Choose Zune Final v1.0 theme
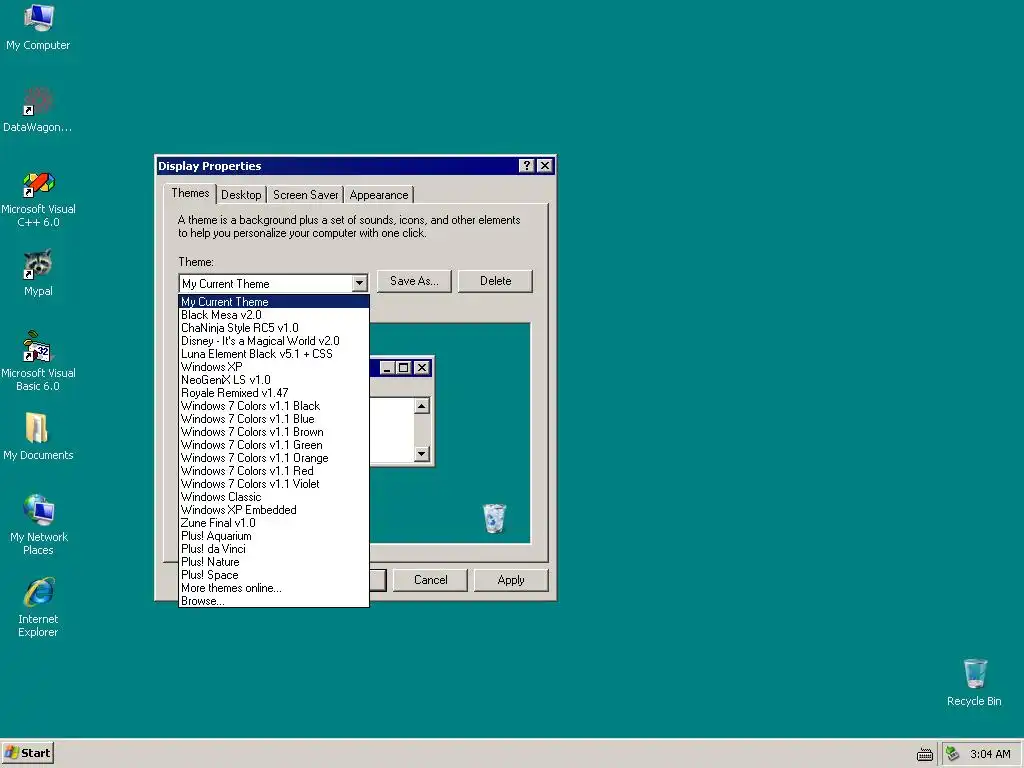The image size is (1024, 768). tap(274, 523)
